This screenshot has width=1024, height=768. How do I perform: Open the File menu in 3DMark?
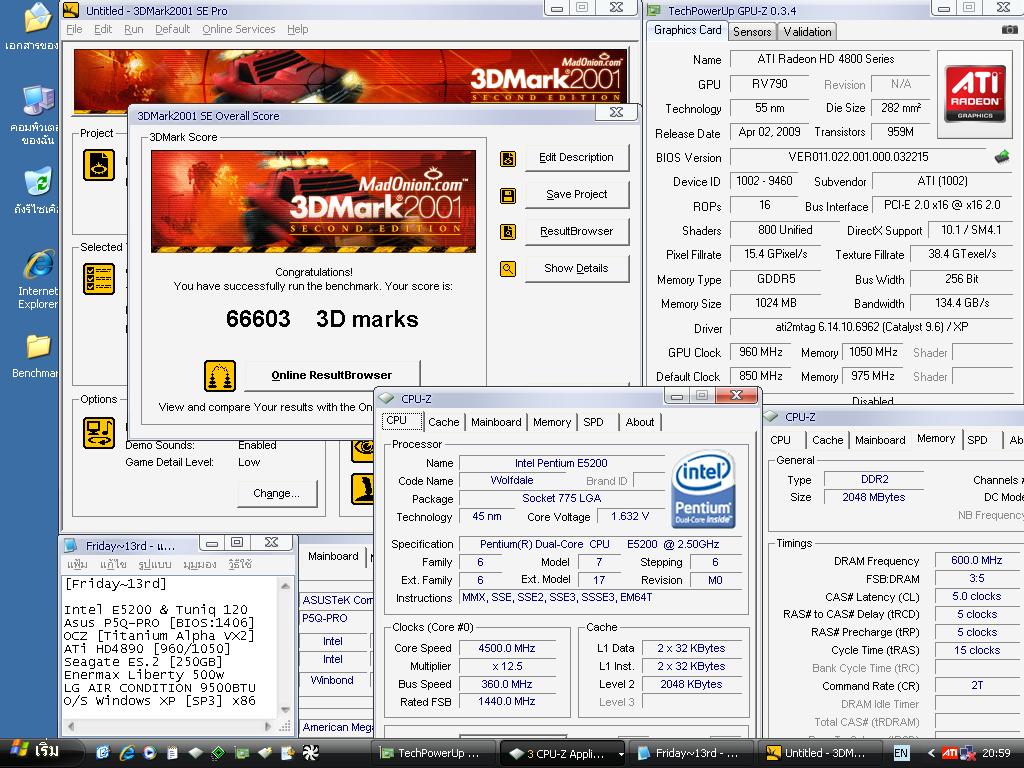click(74, 29)
